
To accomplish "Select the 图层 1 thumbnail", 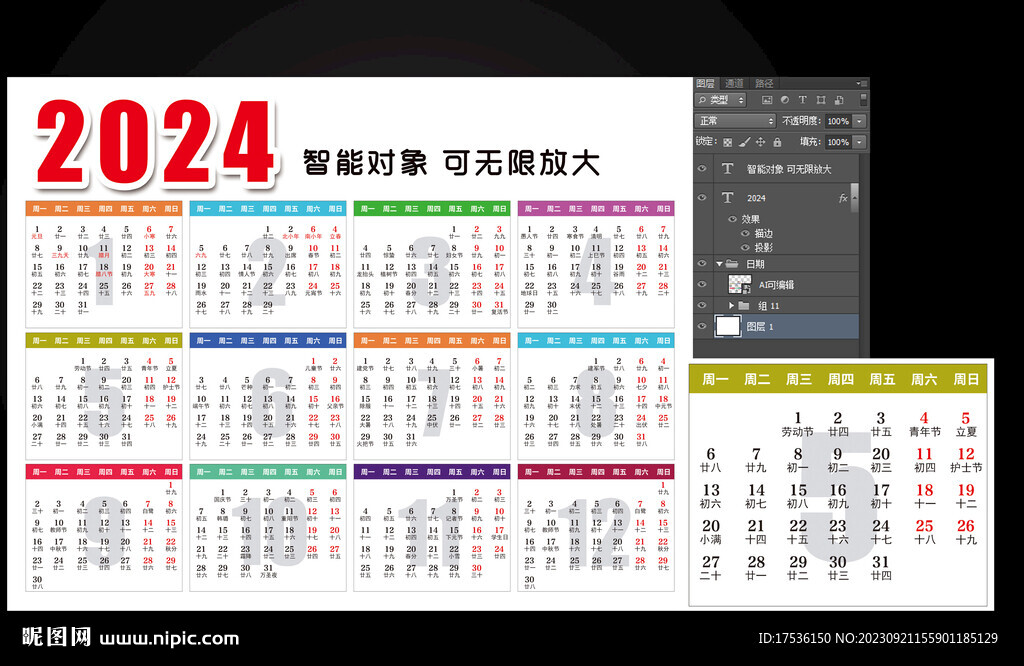I will pyautogui.click(x=731, y=323).
